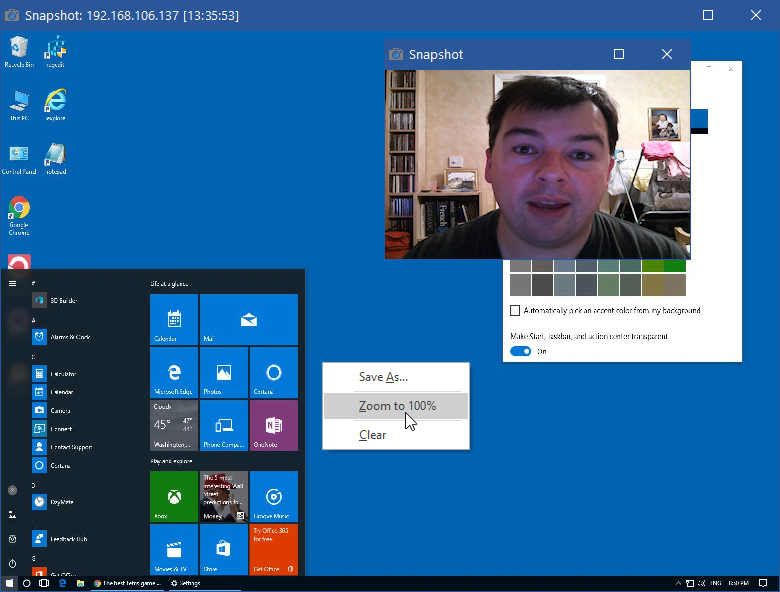
Task: Open the purple OneNote tile
Action: coord(274,425)
